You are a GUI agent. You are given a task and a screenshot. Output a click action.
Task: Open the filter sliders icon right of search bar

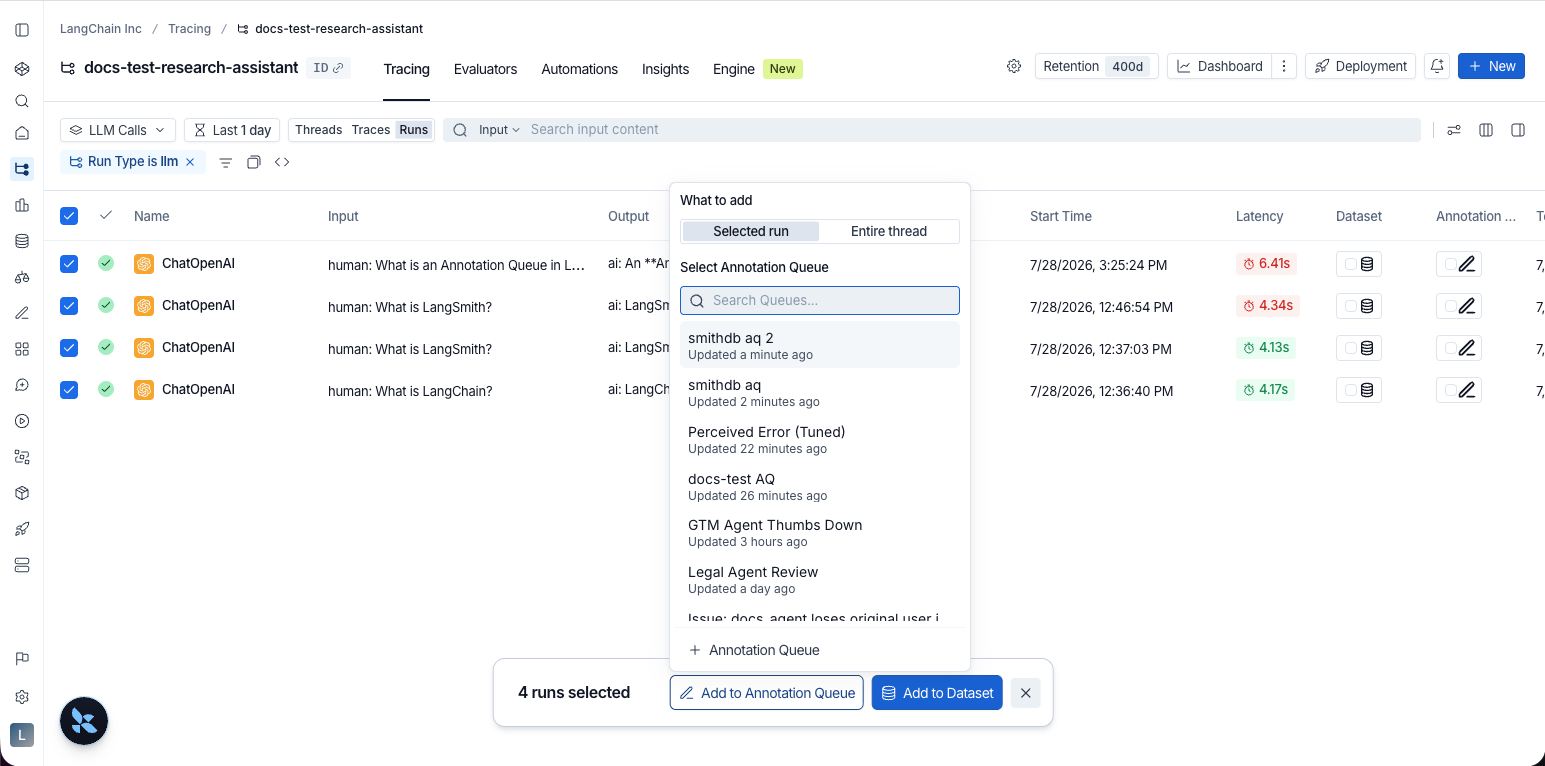[x=1454, y=130]
